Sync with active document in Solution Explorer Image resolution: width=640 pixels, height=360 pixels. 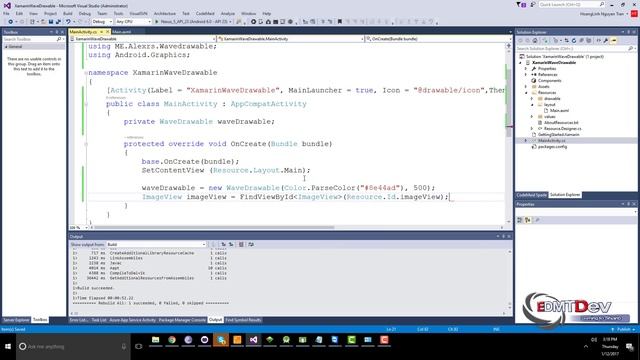click(567, 40)
